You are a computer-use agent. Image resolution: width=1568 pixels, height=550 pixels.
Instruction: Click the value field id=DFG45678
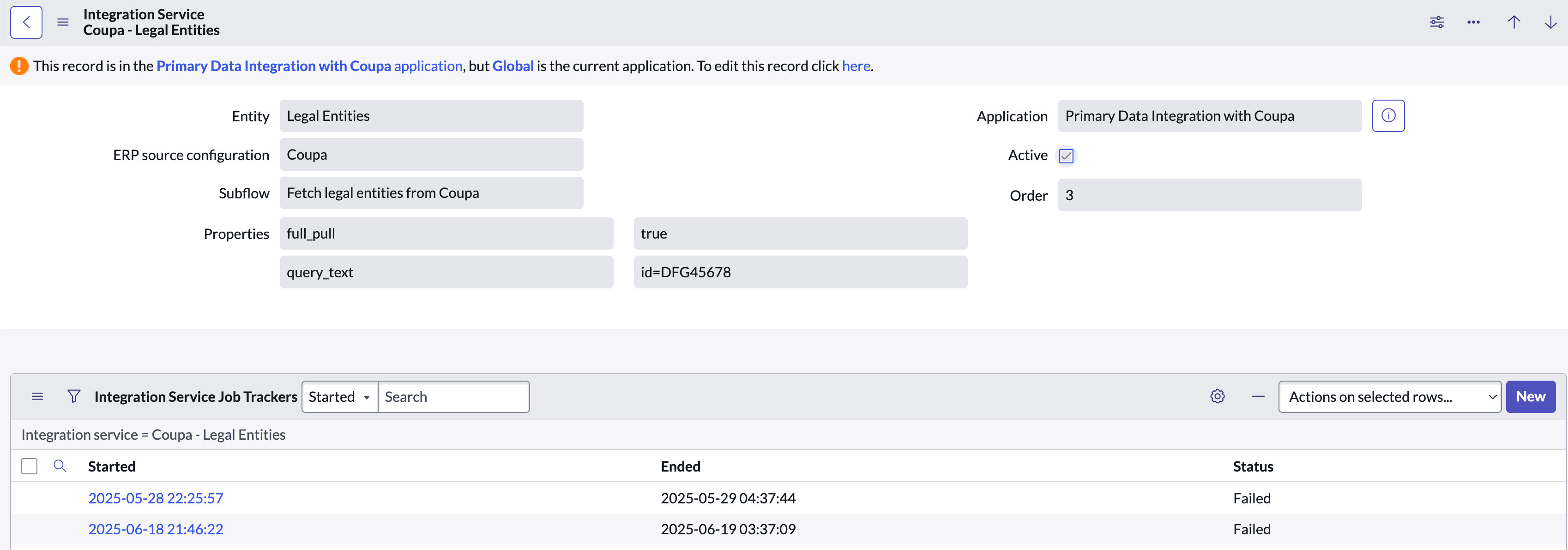click(801, 272)
